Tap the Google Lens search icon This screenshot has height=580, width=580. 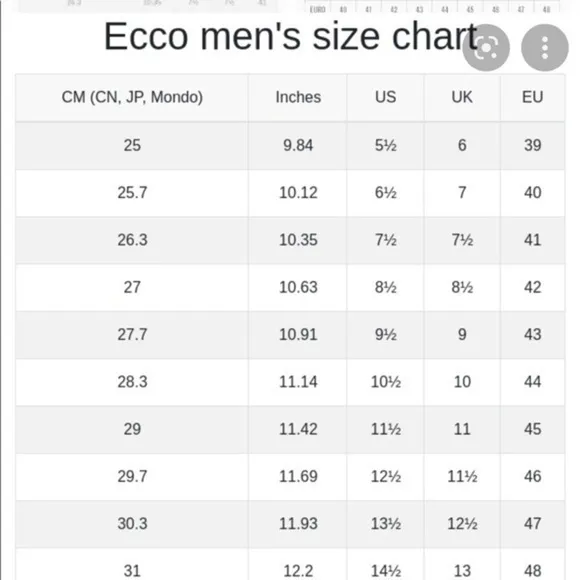click(x=486, y=47)
